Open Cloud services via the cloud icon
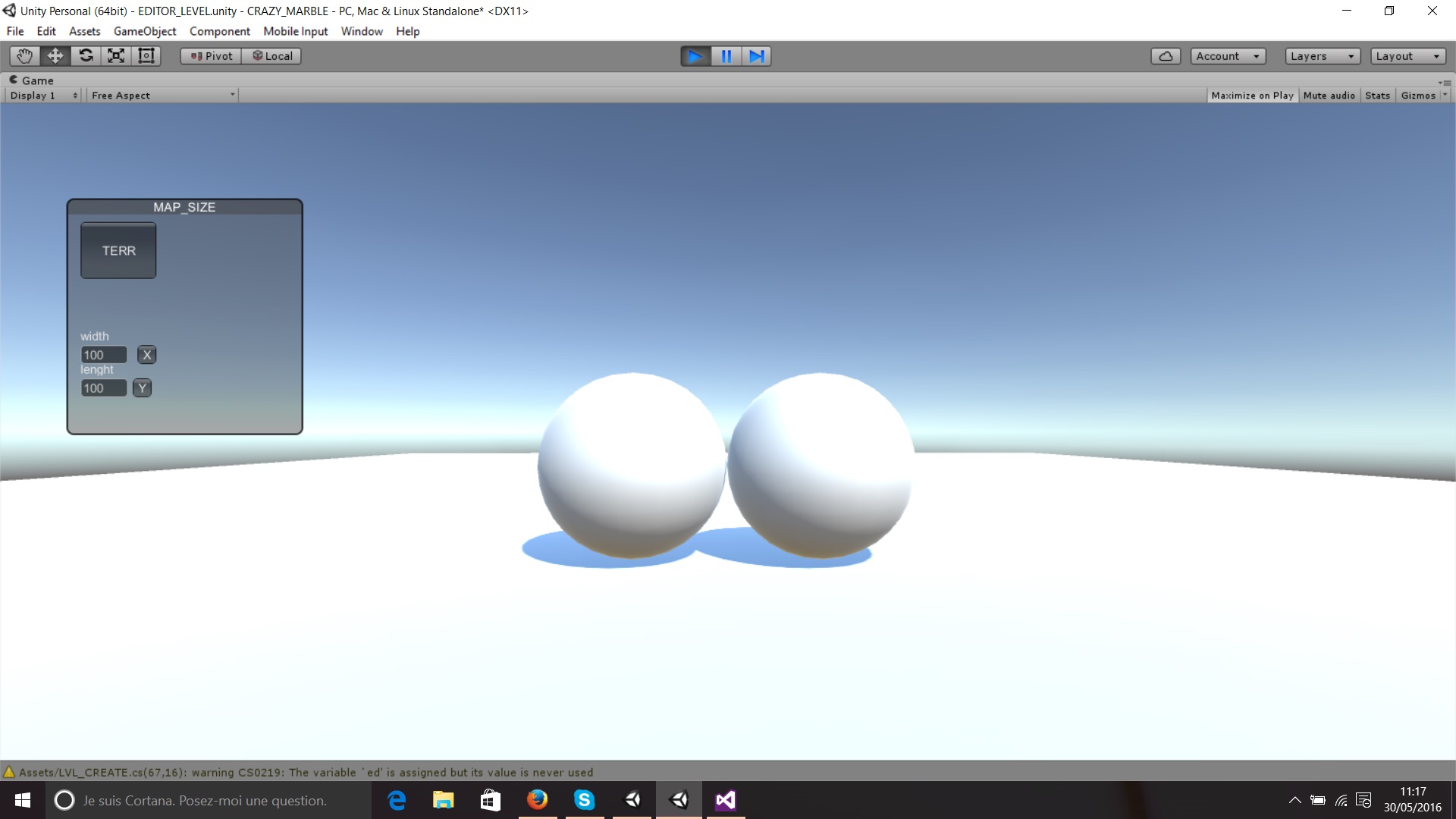 coord(1166,56)
